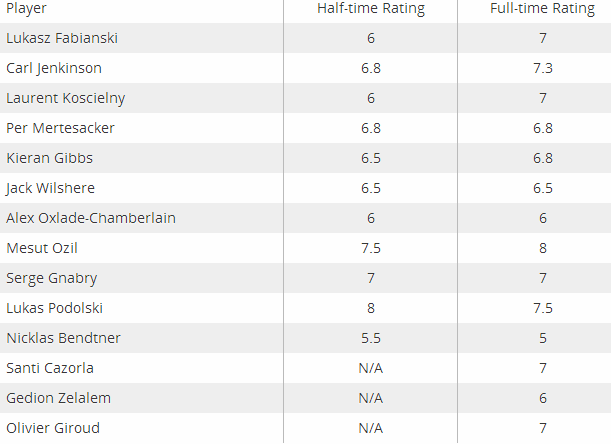Select Jack Wilshere in the table
Screen dimensions: 611x444
(x=50, y=188)
